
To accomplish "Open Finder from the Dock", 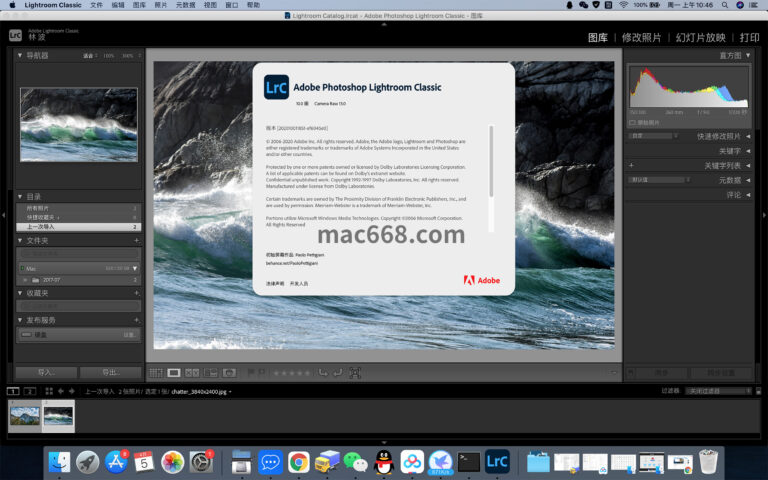I will pos(60,461).
